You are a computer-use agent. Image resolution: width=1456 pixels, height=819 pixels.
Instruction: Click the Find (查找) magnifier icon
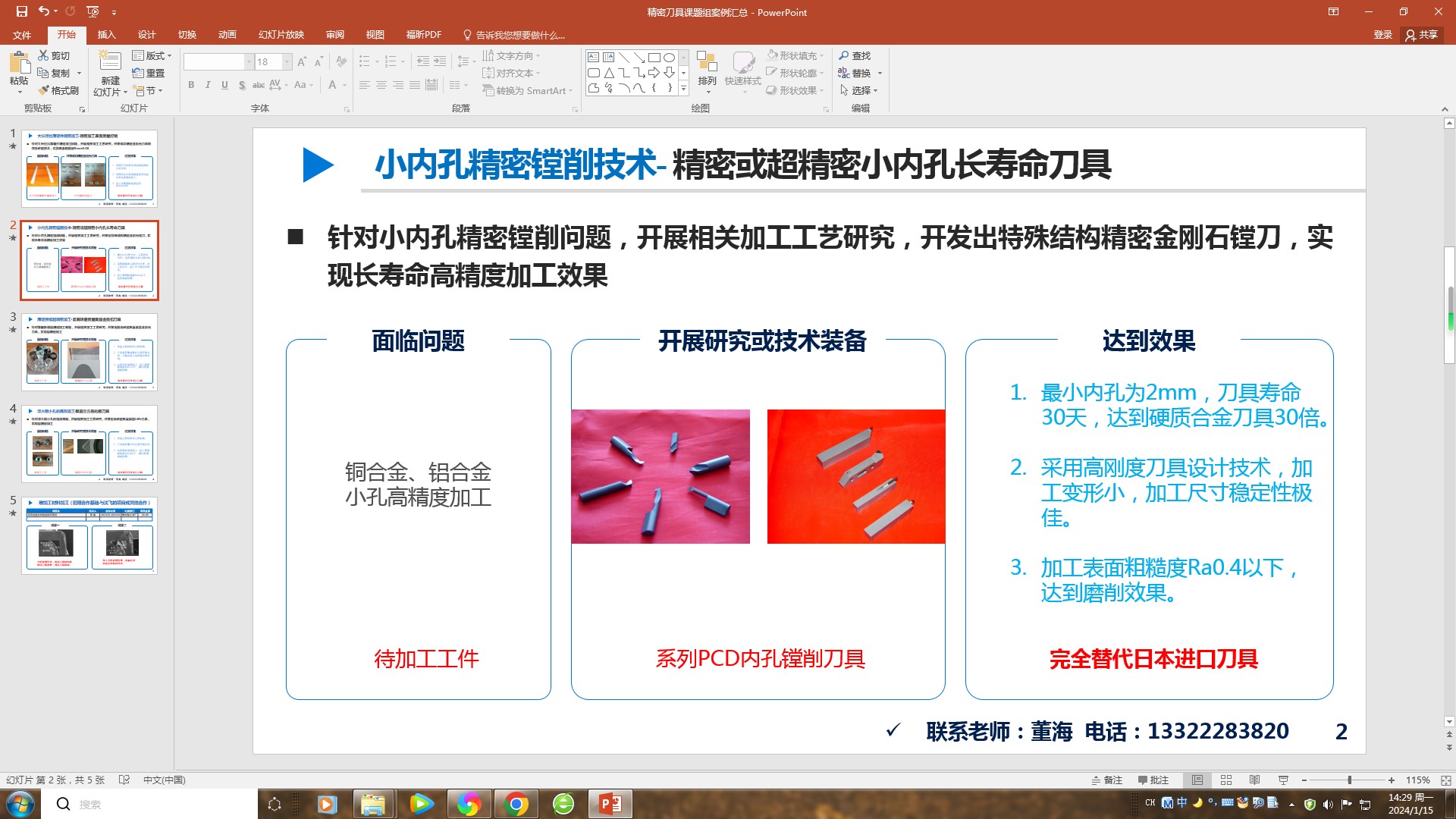[x=844, y=55]
